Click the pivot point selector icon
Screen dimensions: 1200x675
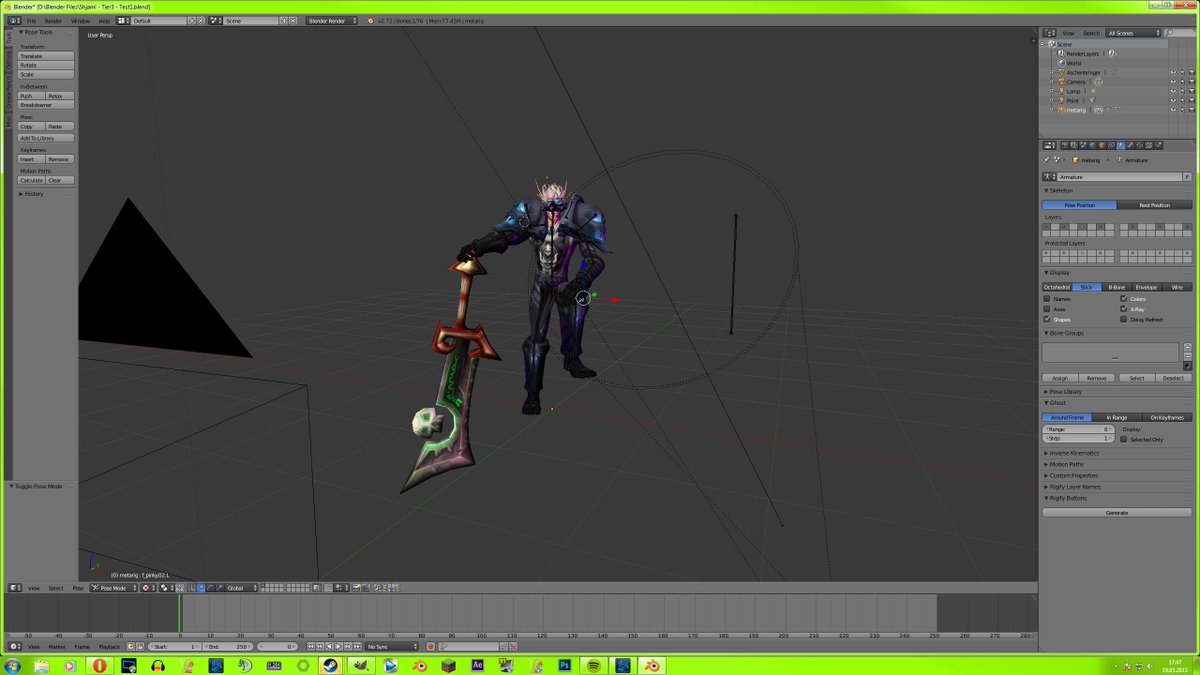(166, 588)
